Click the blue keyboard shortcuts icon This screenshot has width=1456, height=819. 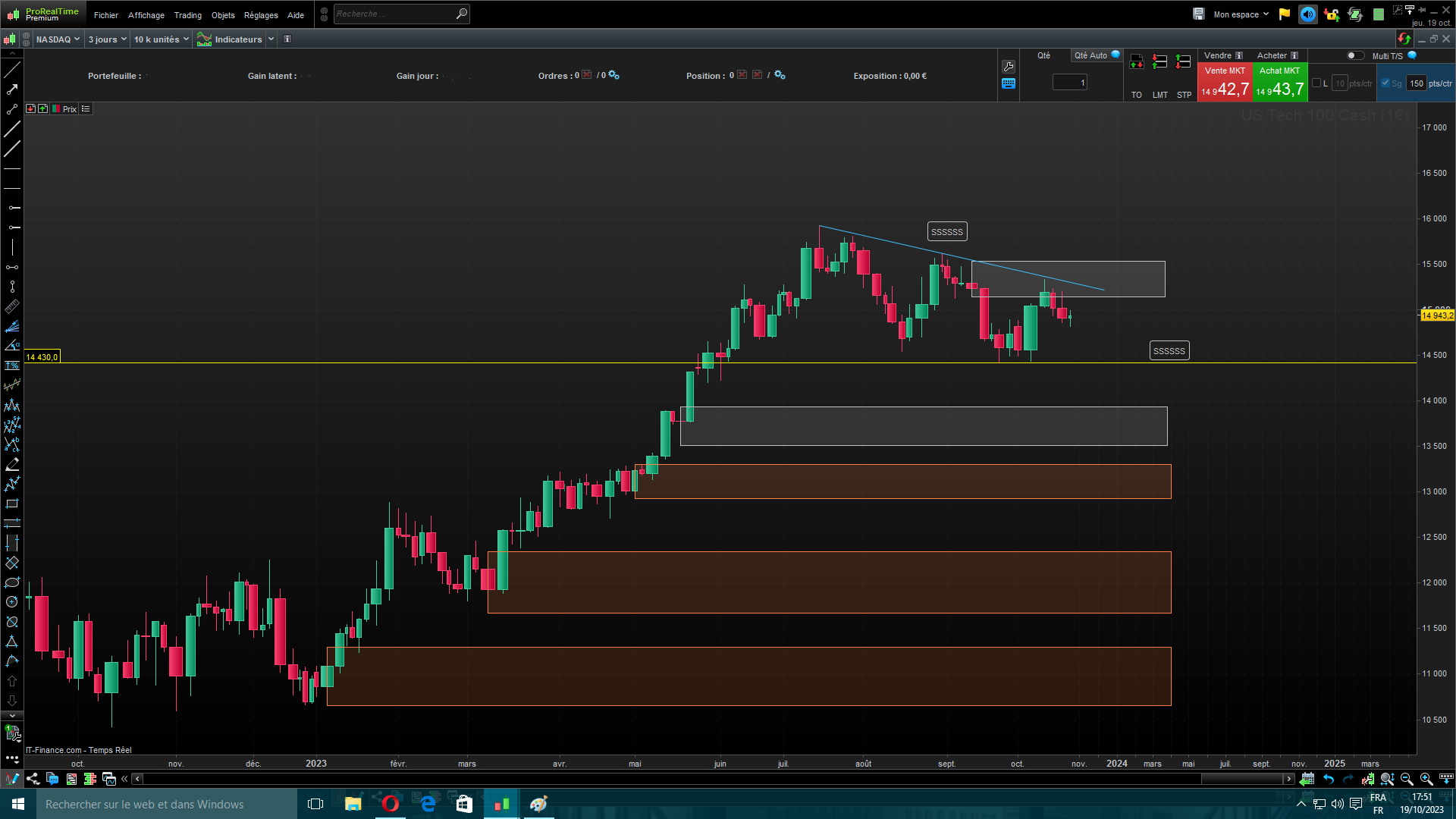click(x=1009, y=84)
